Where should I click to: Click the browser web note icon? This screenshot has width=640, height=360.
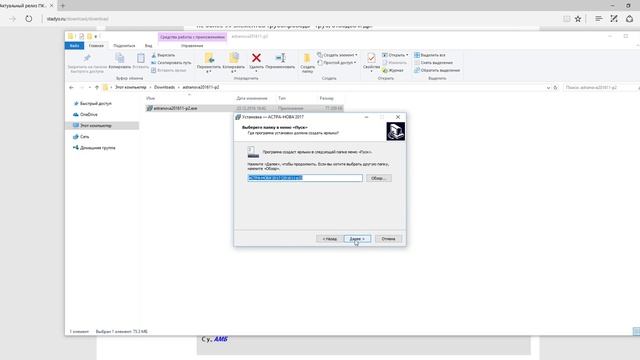tap(614, 19)
